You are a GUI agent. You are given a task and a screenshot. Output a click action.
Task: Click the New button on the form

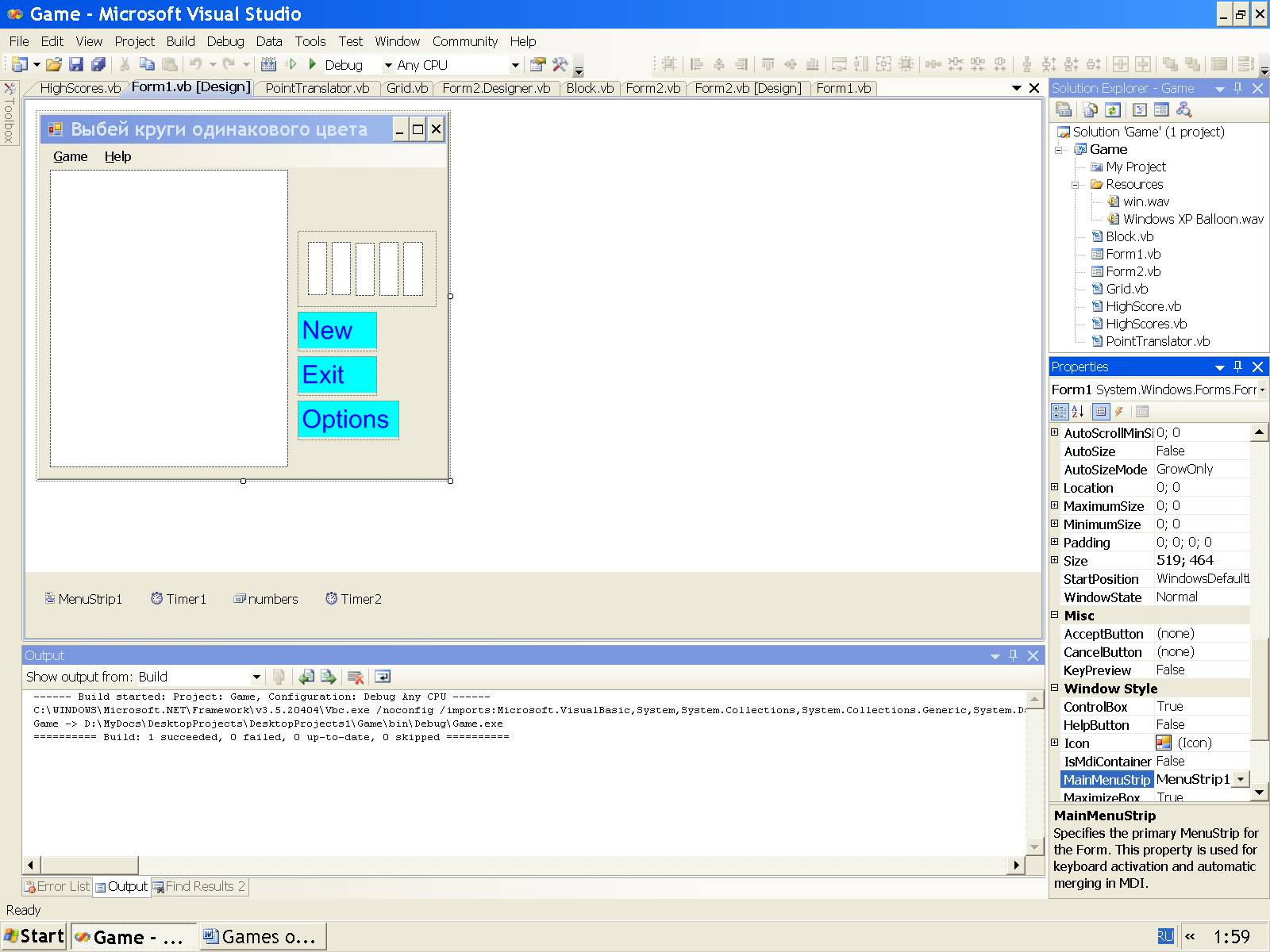point(337,331)
